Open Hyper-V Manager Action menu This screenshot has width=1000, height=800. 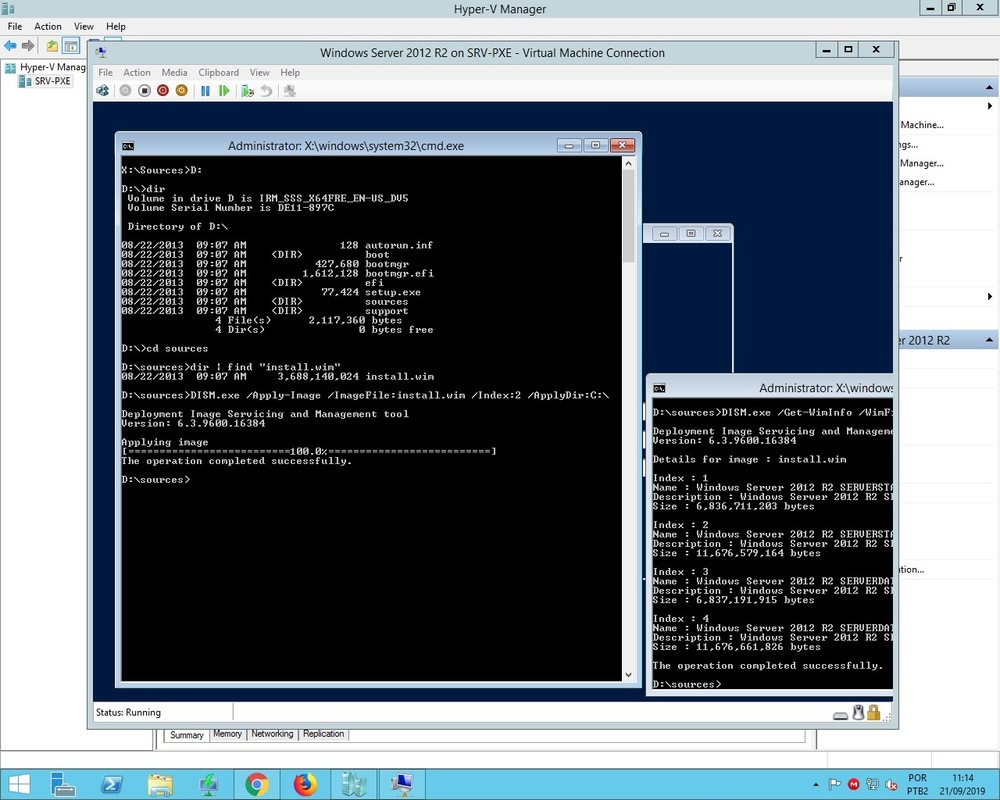click(x=48, y=26)
